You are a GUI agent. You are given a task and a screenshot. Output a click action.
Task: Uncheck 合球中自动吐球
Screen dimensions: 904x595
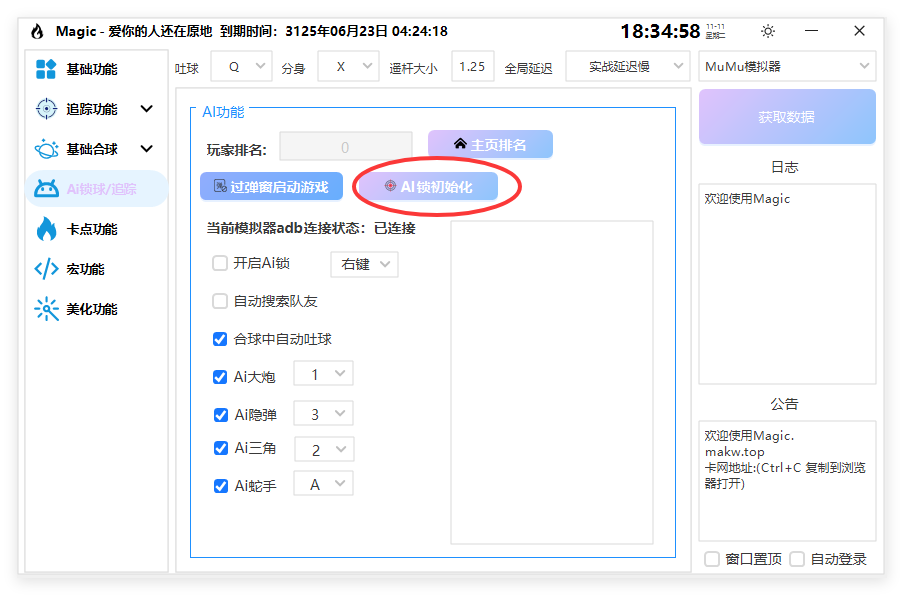pyautogui.click(x=219, y=339)
